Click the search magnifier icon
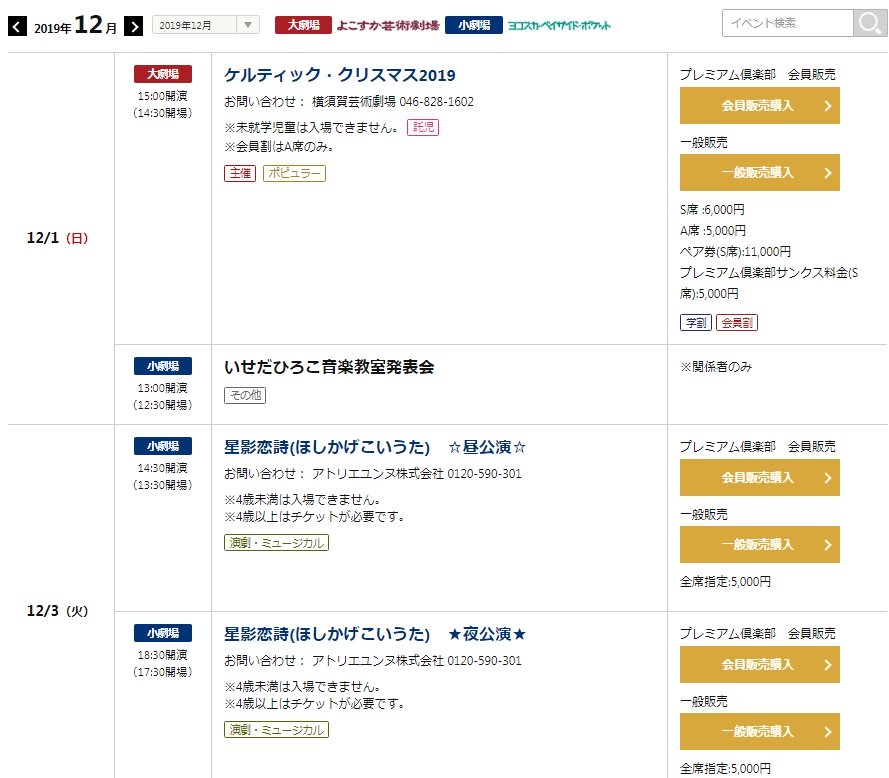Image resolution: width=889 pixels, height=778 pixels. coord(869,23)
